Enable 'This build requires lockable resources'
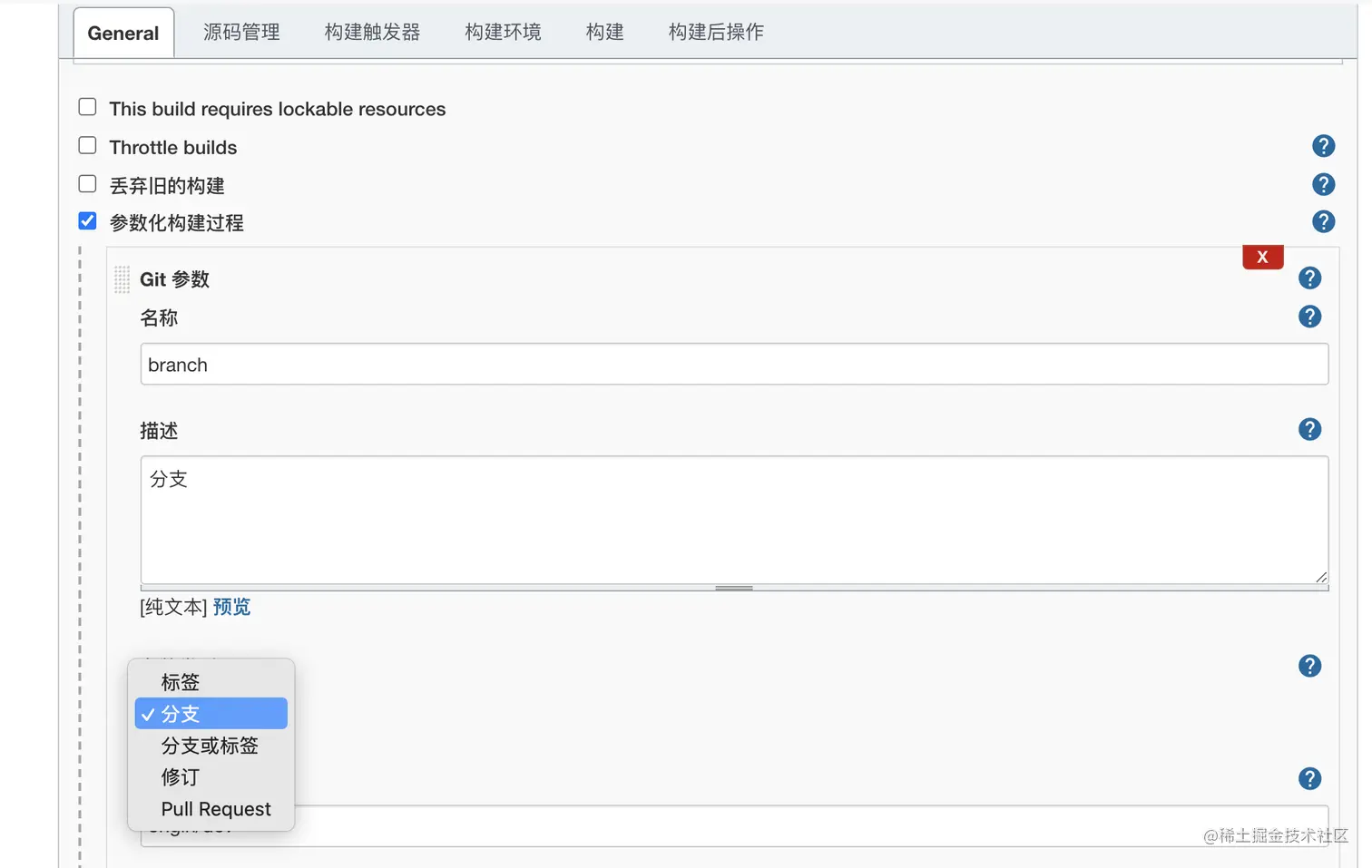 [87, 107]
